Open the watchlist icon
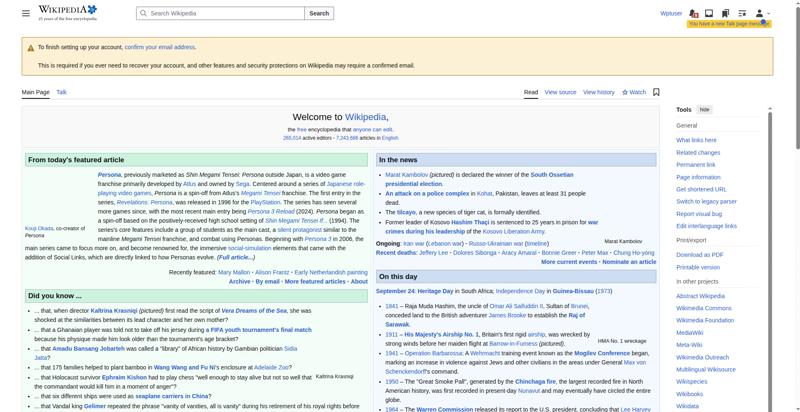Image resolution: width=800 pixels, height=412 pixels. 742,13
